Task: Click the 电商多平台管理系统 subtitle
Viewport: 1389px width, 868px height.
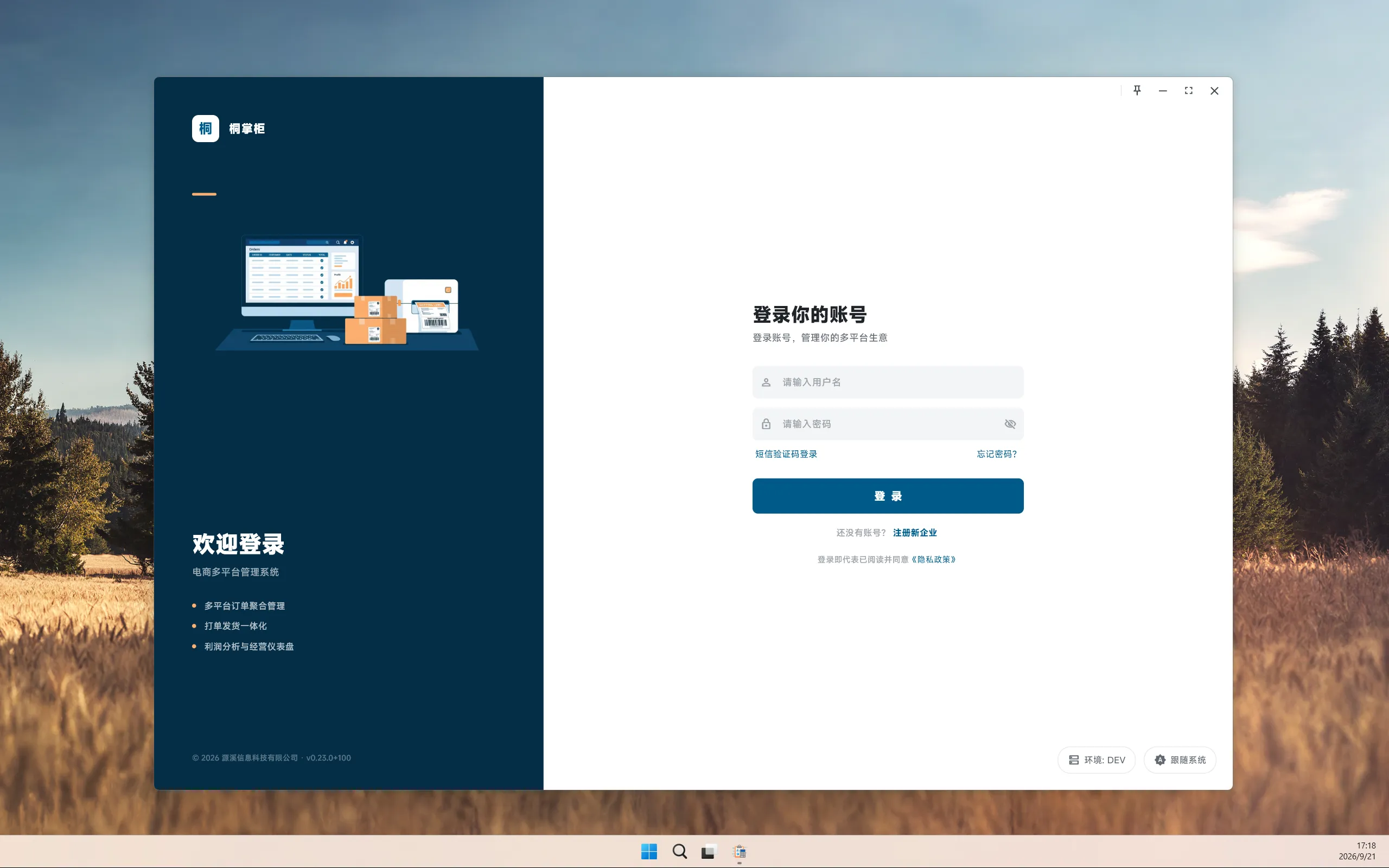Action: point(235,572)
